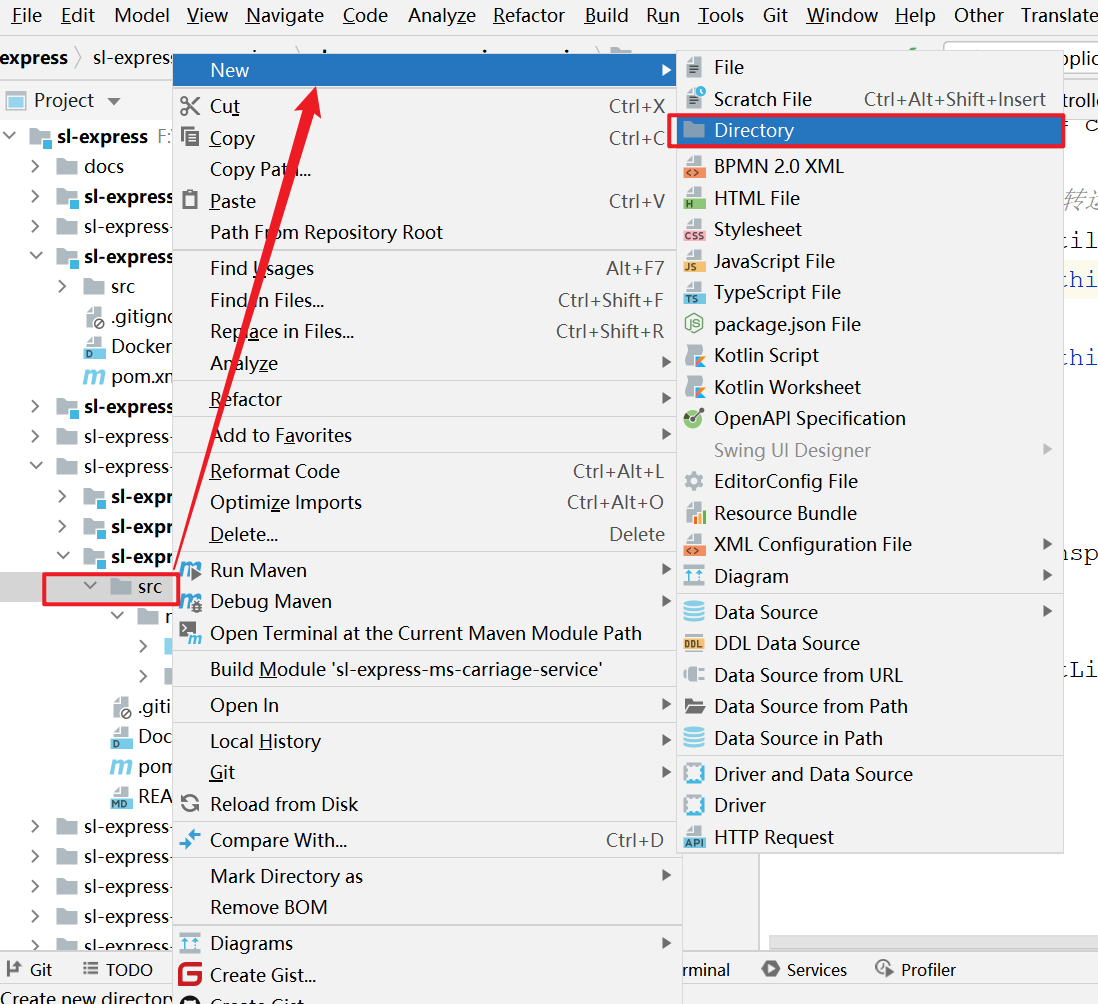Expand the Data Source submenu
1098x1004 pixels.
pos(1048,611)
